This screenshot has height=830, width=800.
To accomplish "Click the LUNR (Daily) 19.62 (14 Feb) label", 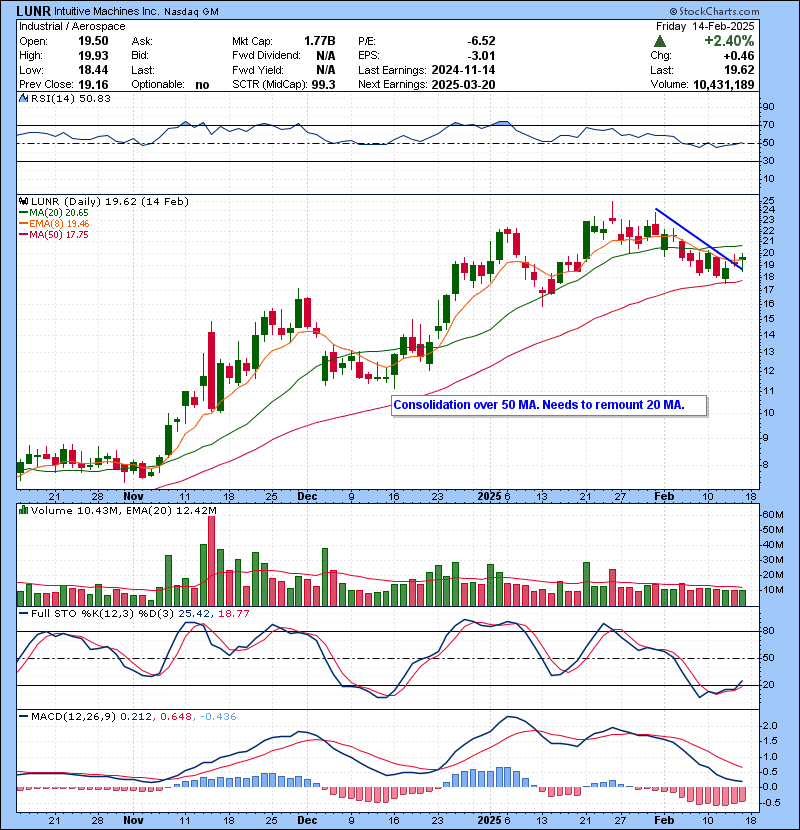I will coord(110,201).
